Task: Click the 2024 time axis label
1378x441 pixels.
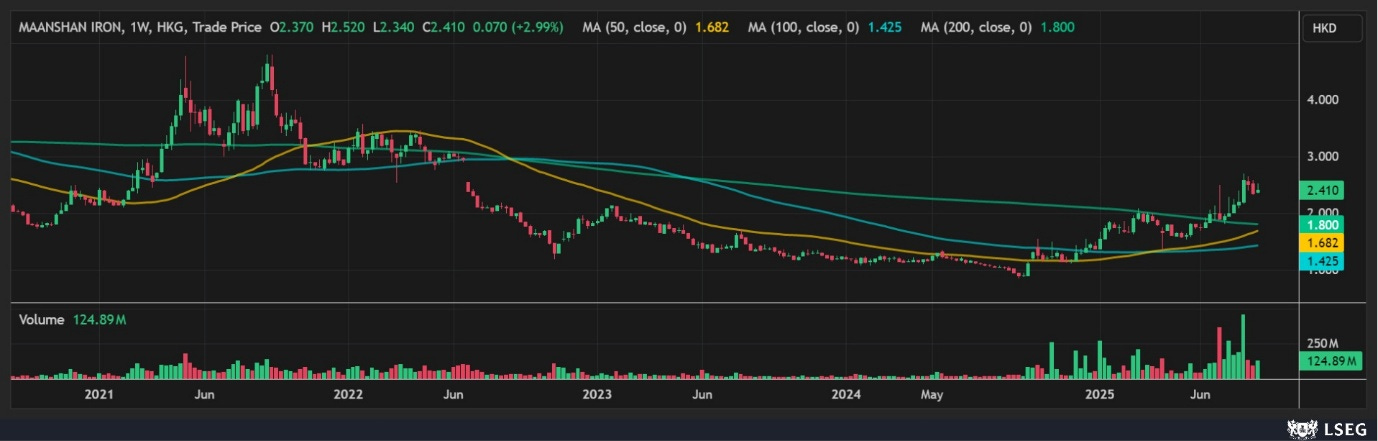Action: pos(846,395)
